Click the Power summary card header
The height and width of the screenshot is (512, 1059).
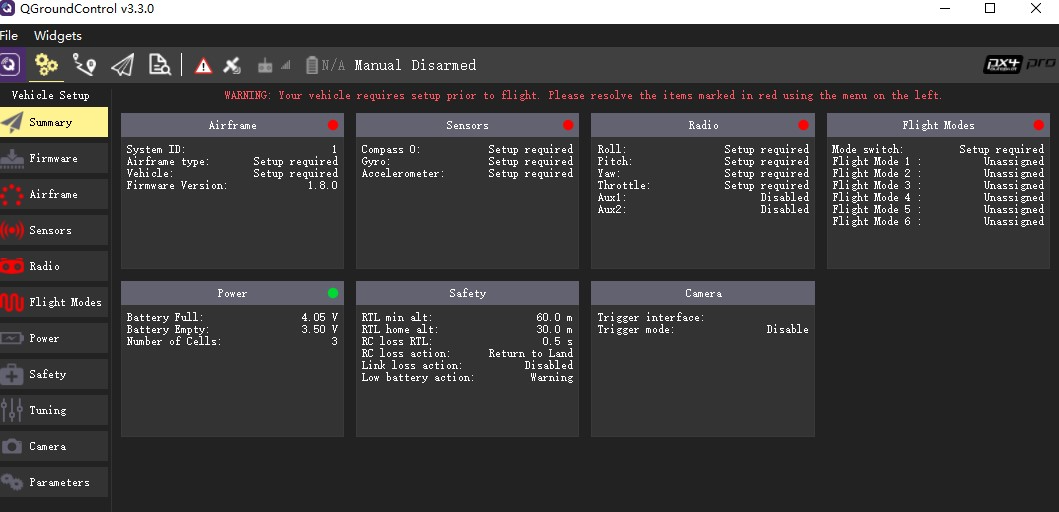(232, 293)
